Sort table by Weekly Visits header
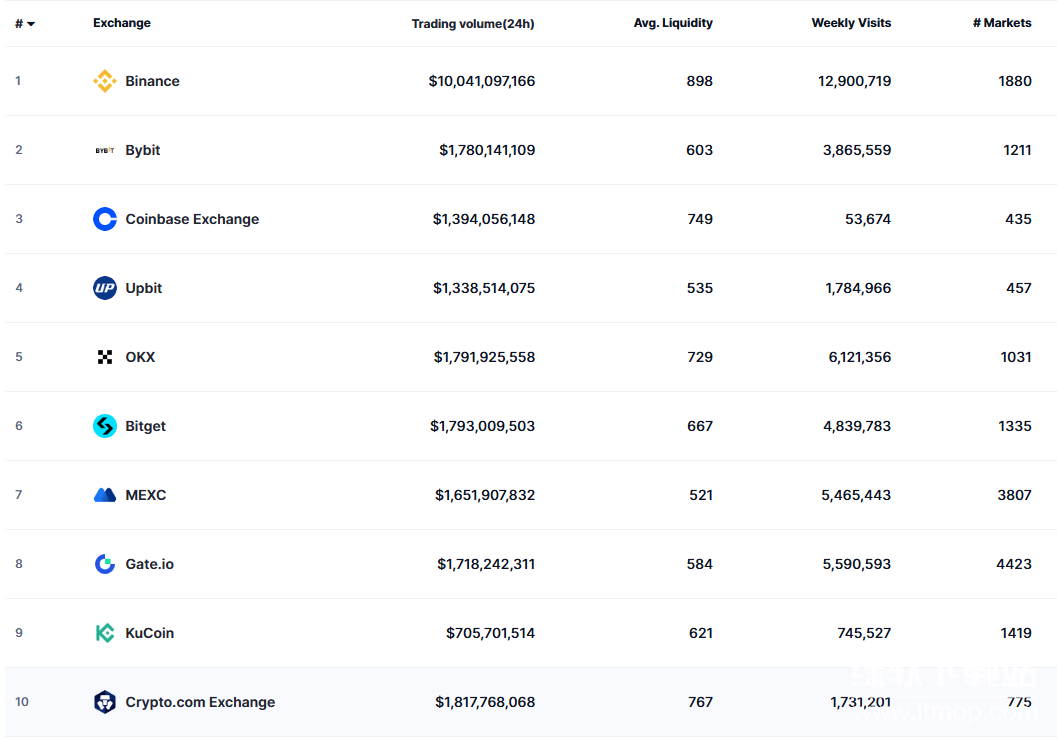The height and width of the screenshot is (741, 1057). pyautogui.click(x=851, y=23)
